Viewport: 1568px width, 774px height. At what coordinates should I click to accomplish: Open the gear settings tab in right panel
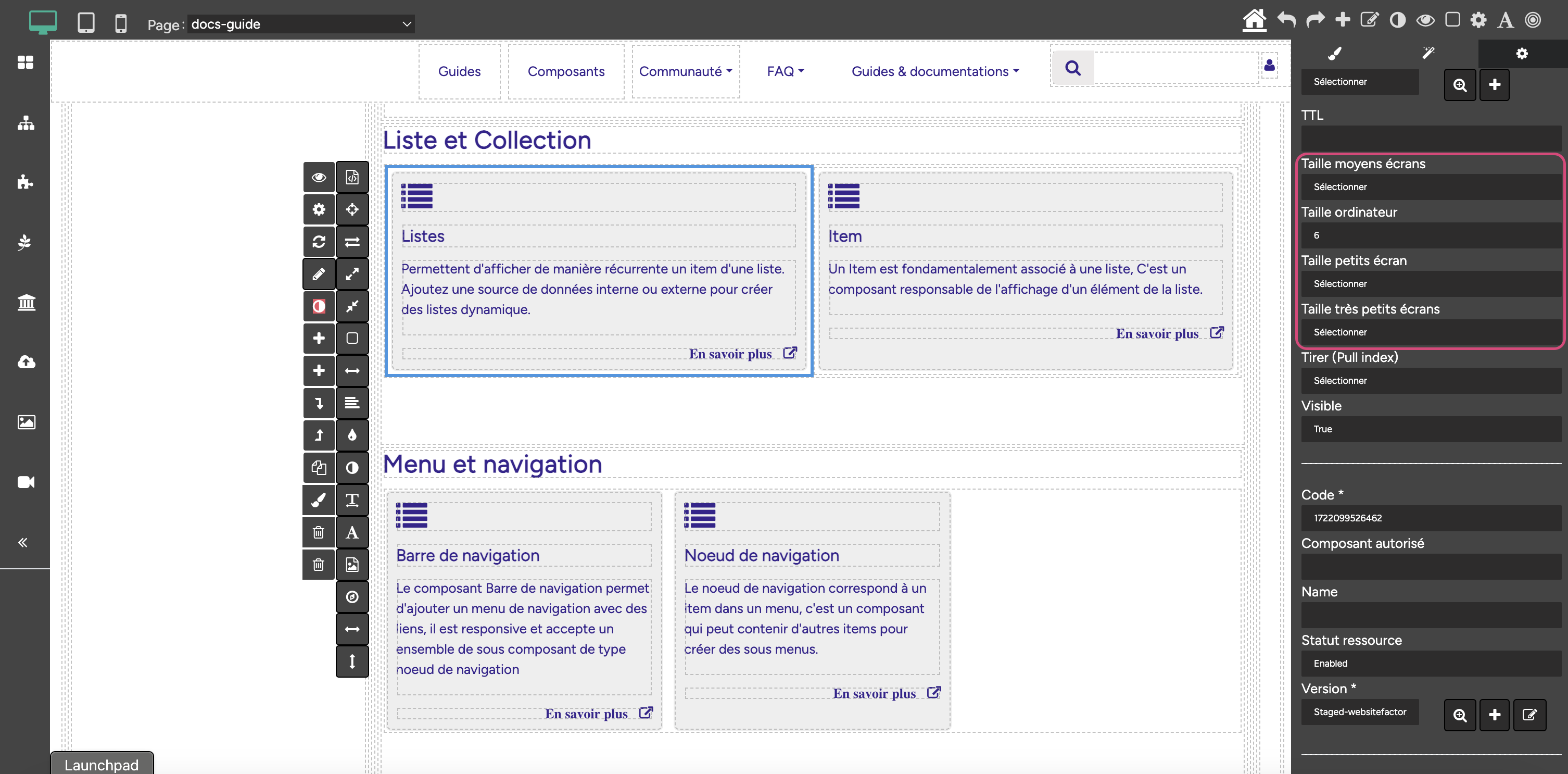pos(1522,54)
